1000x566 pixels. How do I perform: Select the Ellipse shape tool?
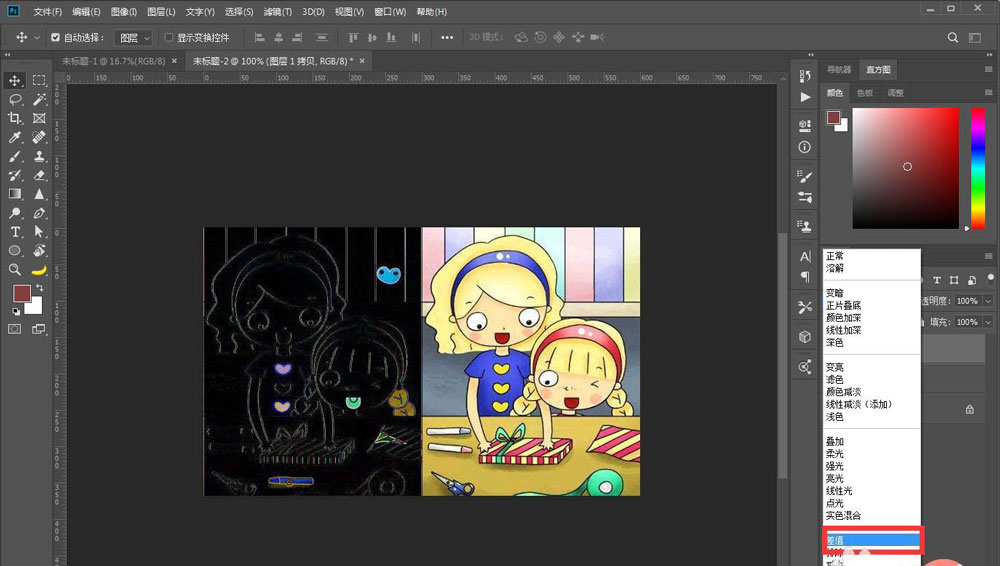15,251
